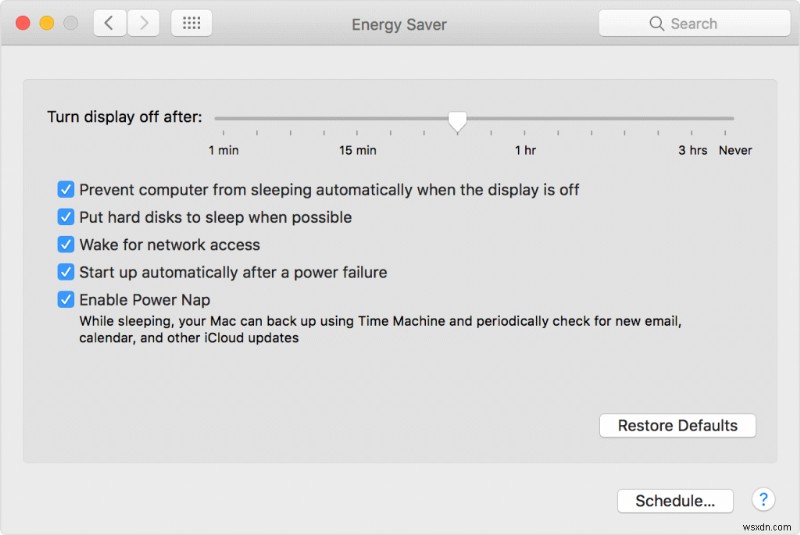
Task: Show all preferences via grid icon
Action: pos(191,23)
